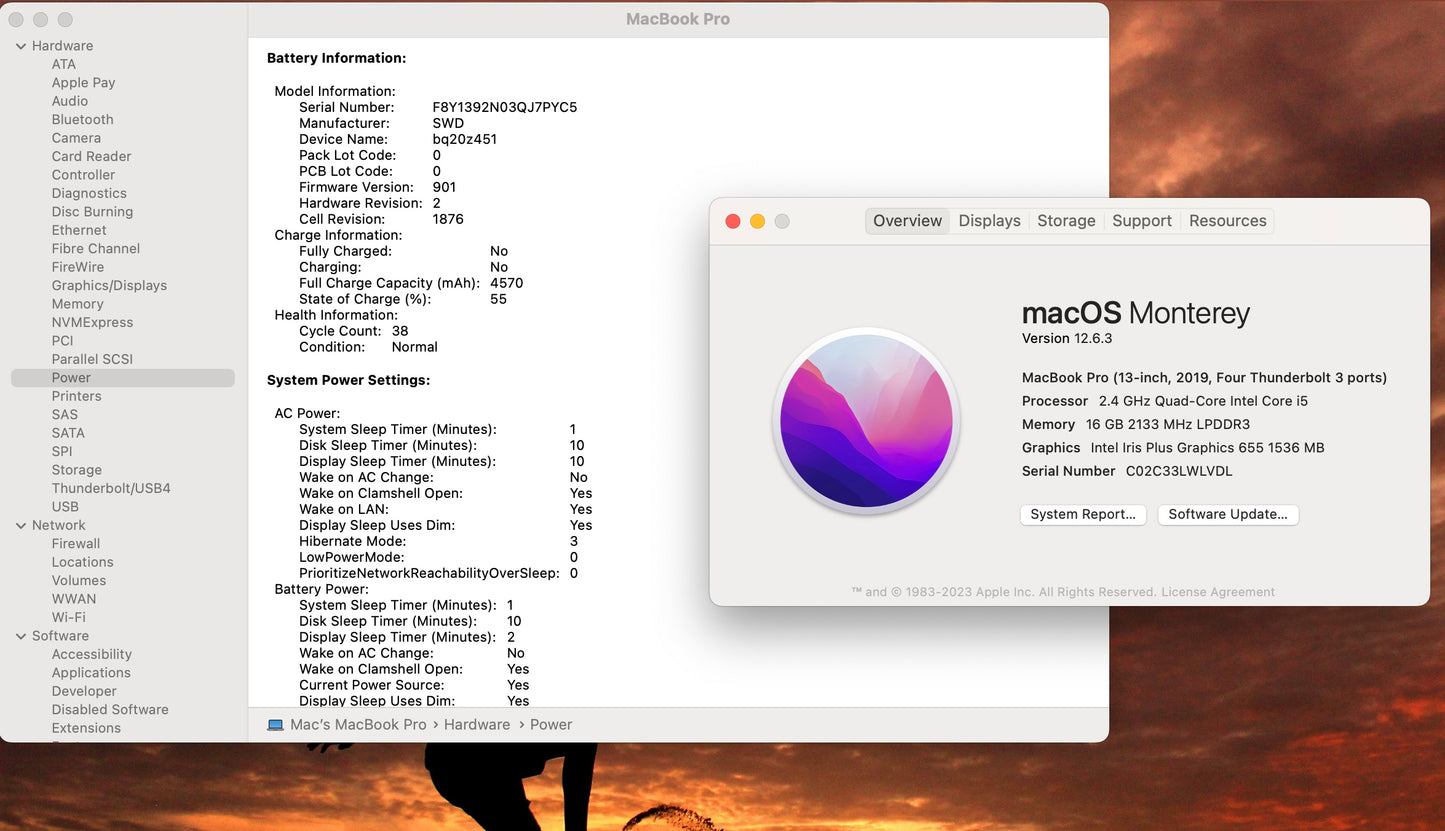Viewport: 1445px width, 831px height.
Task: Select Wi-Fi under Network
Action: (68, 618)
